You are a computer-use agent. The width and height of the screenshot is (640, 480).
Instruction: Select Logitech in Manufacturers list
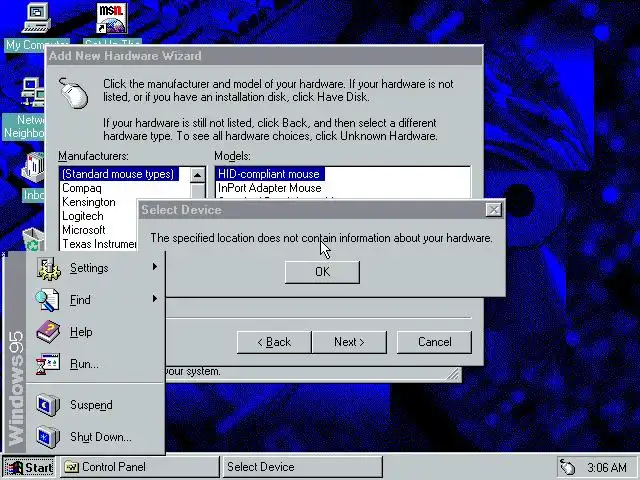[82, 216]
